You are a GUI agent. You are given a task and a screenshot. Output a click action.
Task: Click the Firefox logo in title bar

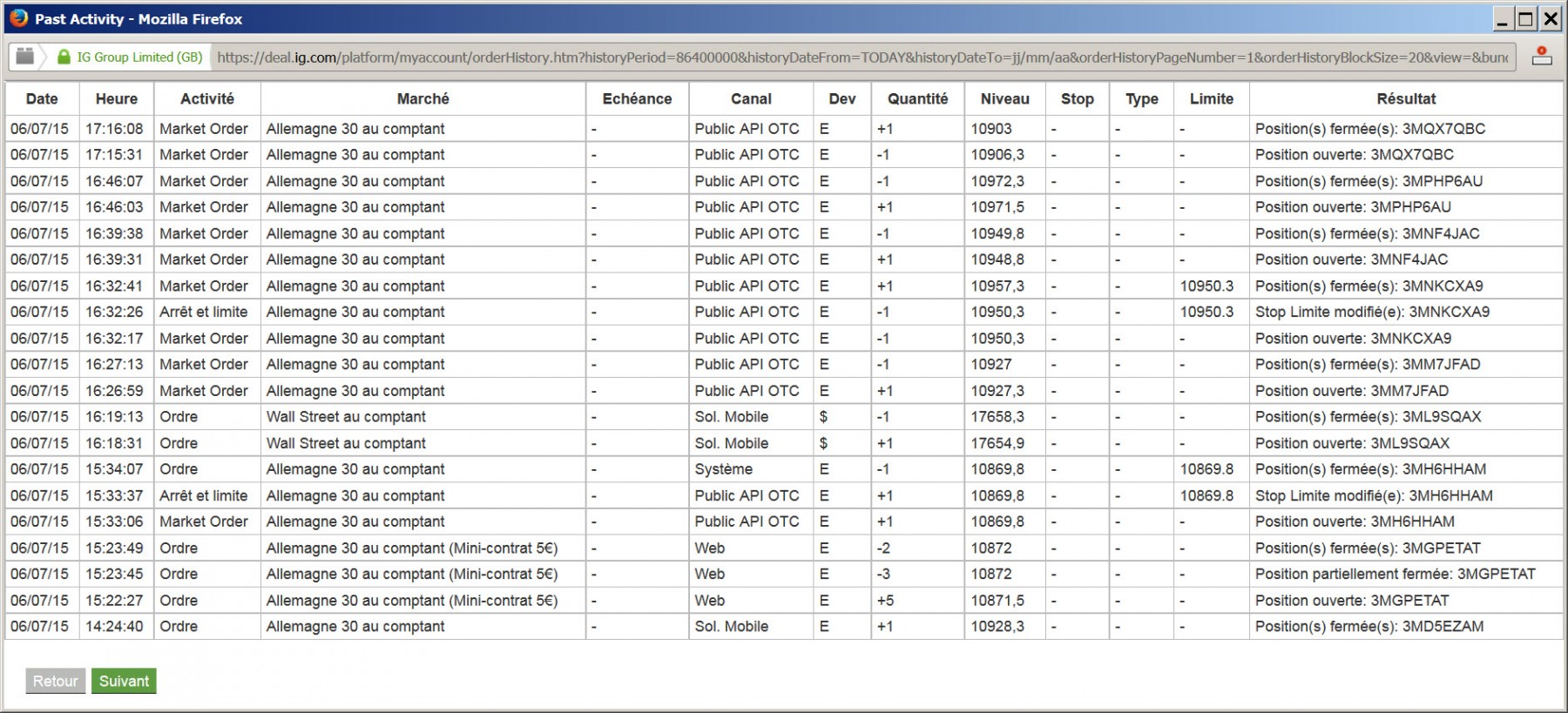(18, 18)
